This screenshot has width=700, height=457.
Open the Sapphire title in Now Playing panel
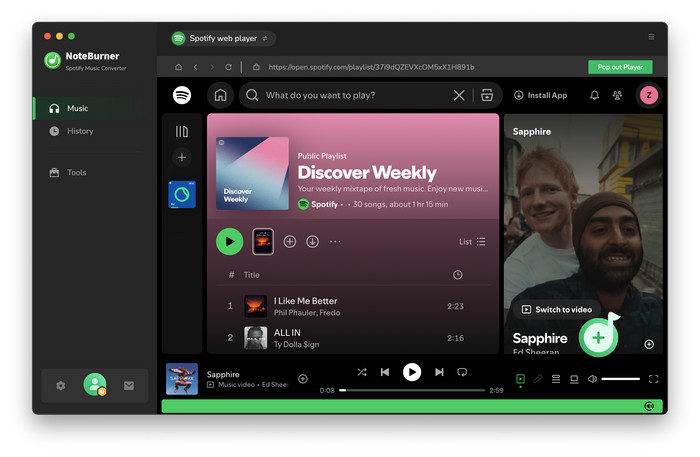click(540, 338)
